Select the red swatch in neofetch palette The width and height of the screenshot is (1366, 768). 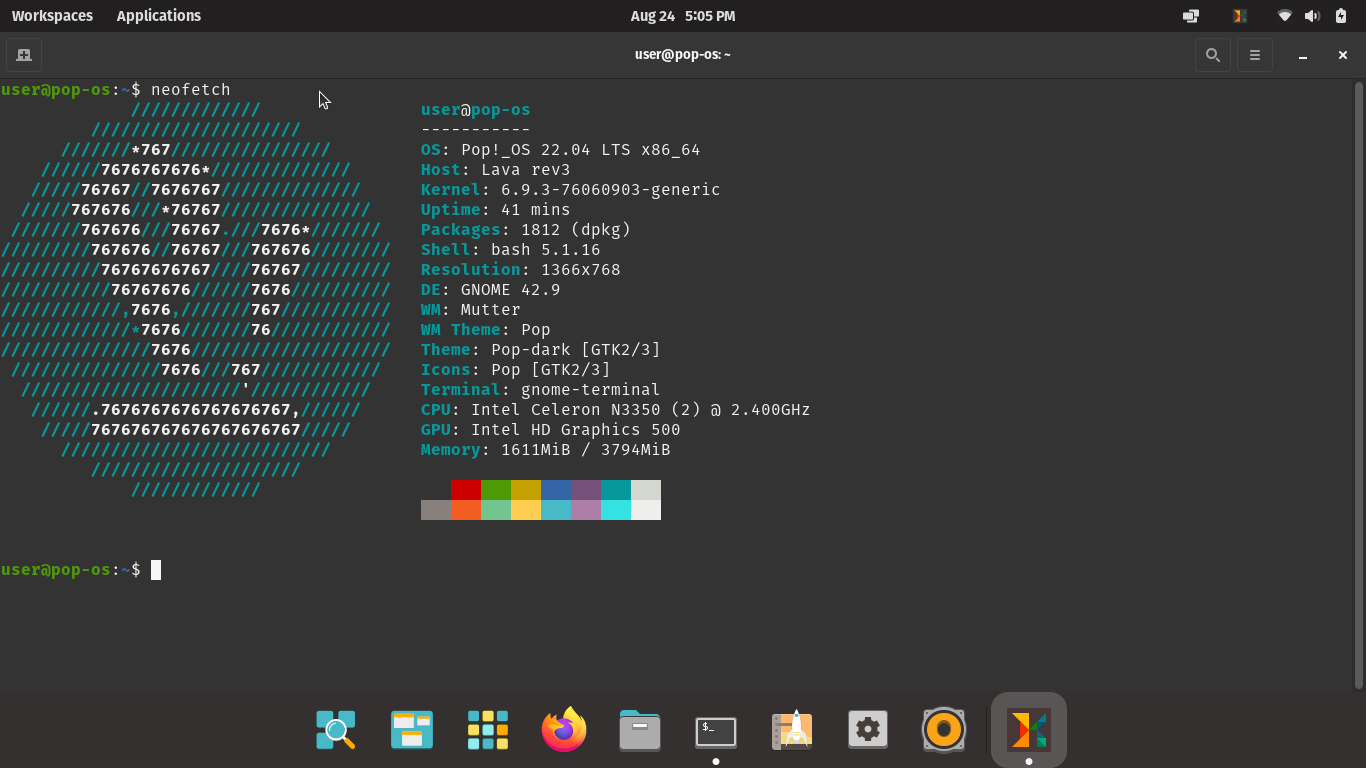[465, 490]
